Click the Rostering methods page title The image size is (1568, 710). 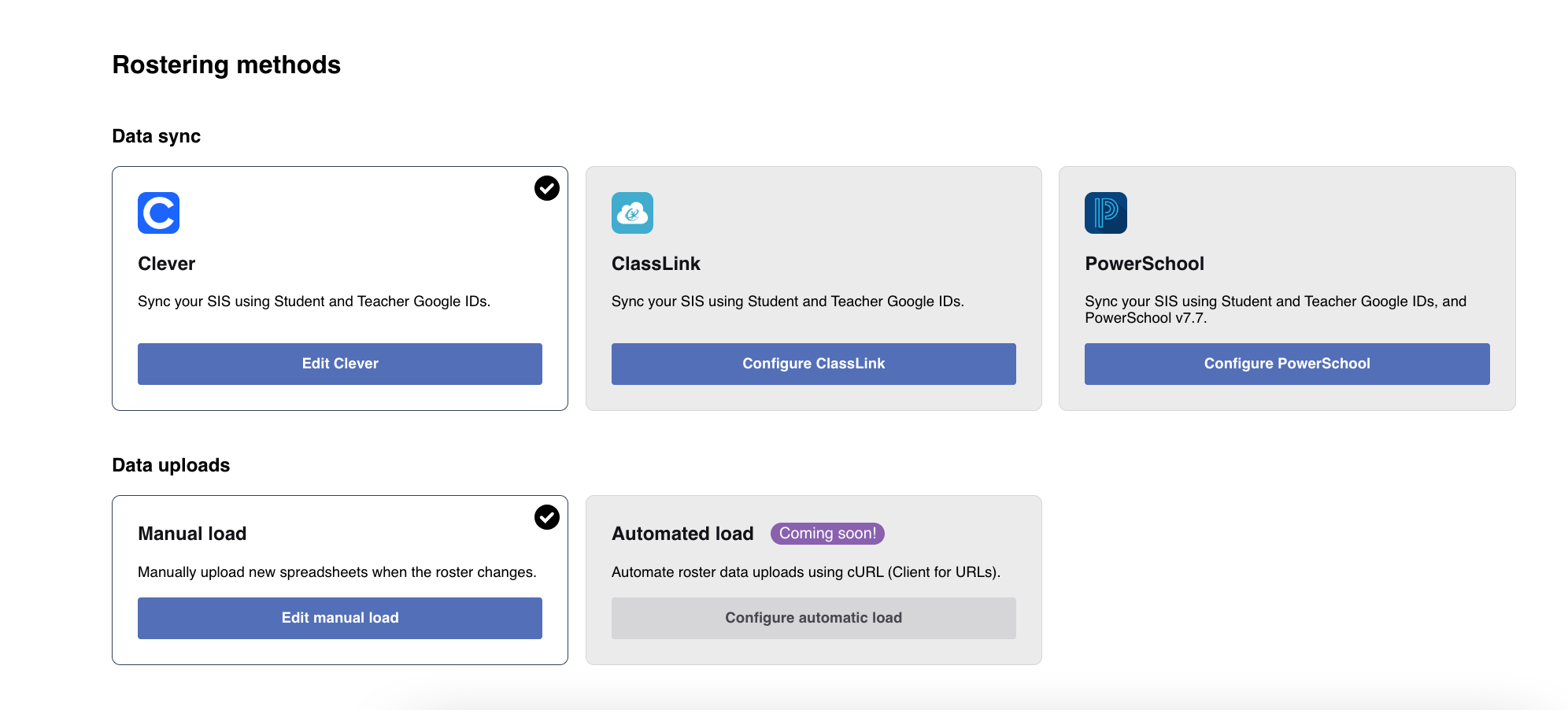tap(227, 65)
